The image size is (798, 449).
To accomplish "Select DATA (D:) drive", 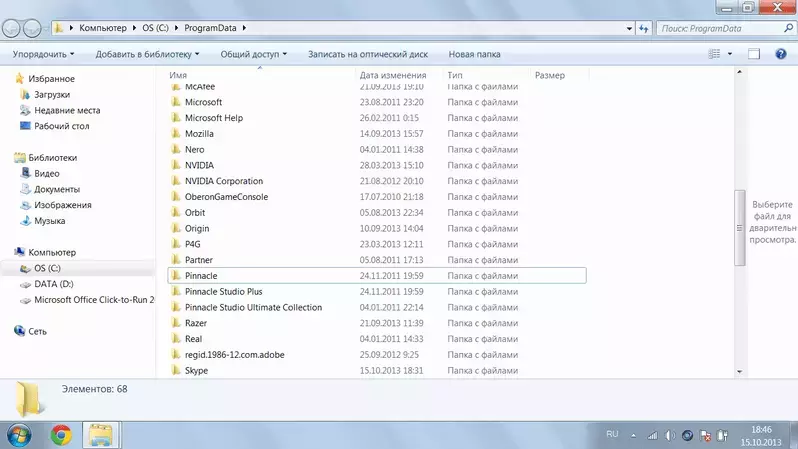I will [x=53, y=284].
